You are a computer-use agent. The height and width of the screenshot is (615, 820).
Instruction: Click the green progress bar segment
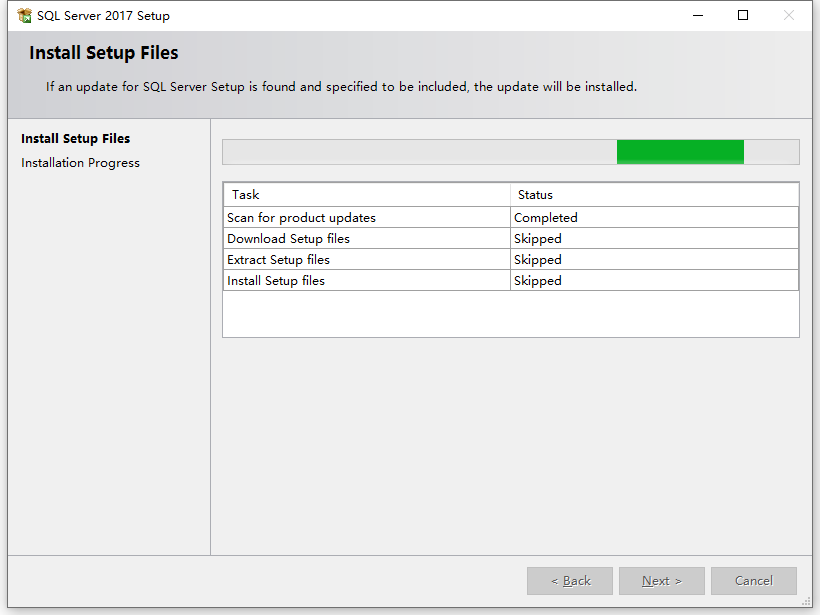680,152
